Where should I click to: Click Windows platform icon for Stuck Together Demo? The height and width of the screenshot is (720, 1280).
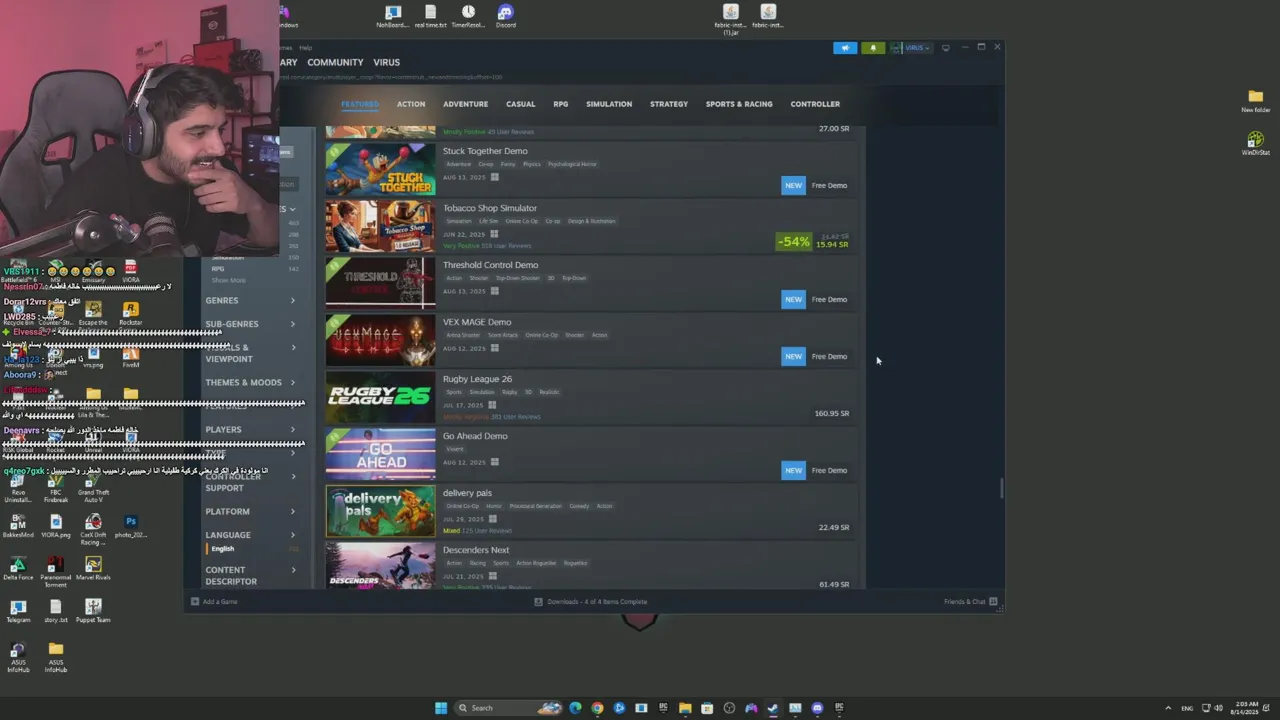coord(494,177)
